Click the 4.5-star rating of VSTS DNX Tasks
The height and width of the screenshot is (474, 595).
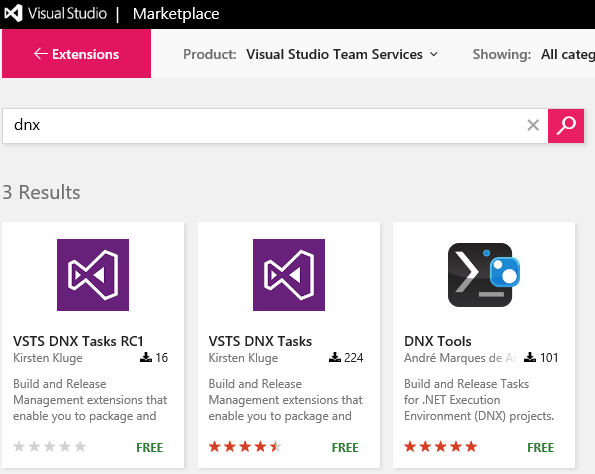(245, 446)
